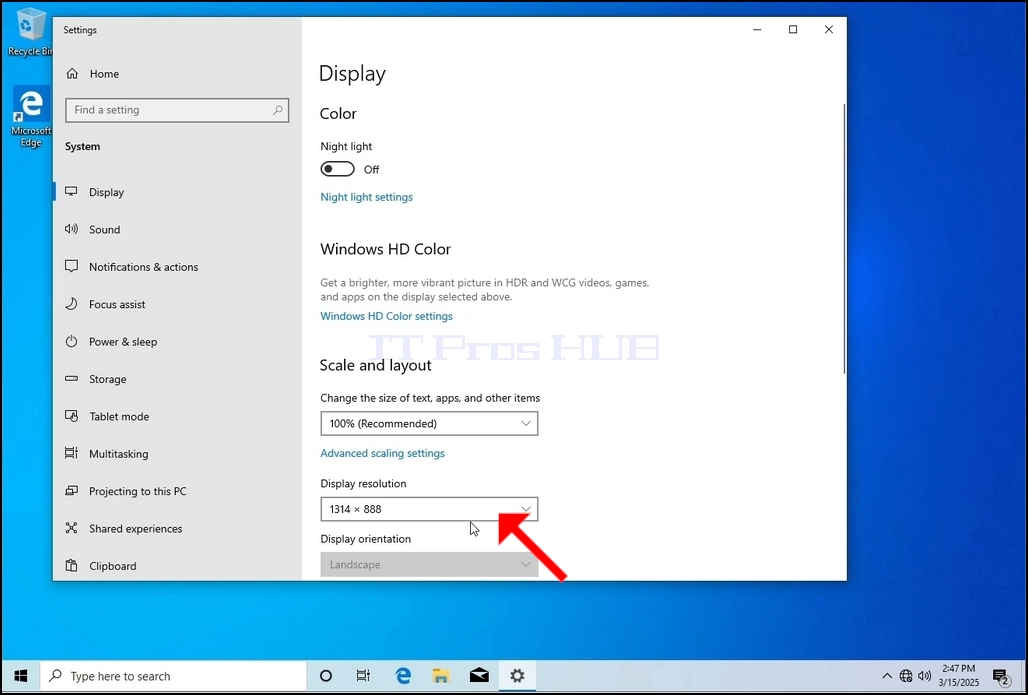Maximize the Settings window

coord(793,30)
